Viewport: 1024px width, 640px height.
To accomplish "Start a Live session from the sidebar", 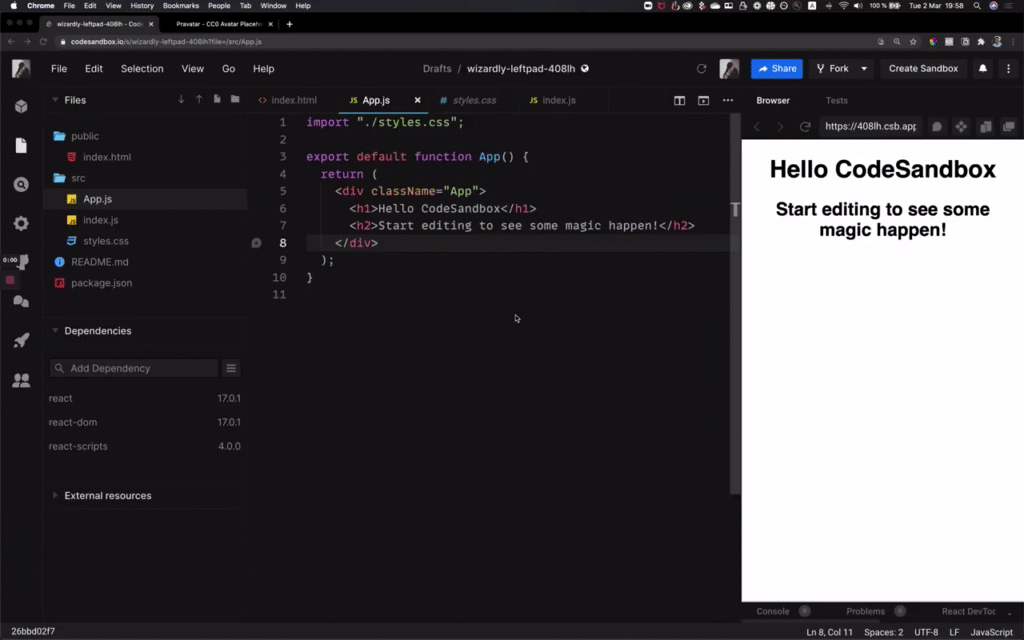I will [22, 261].
